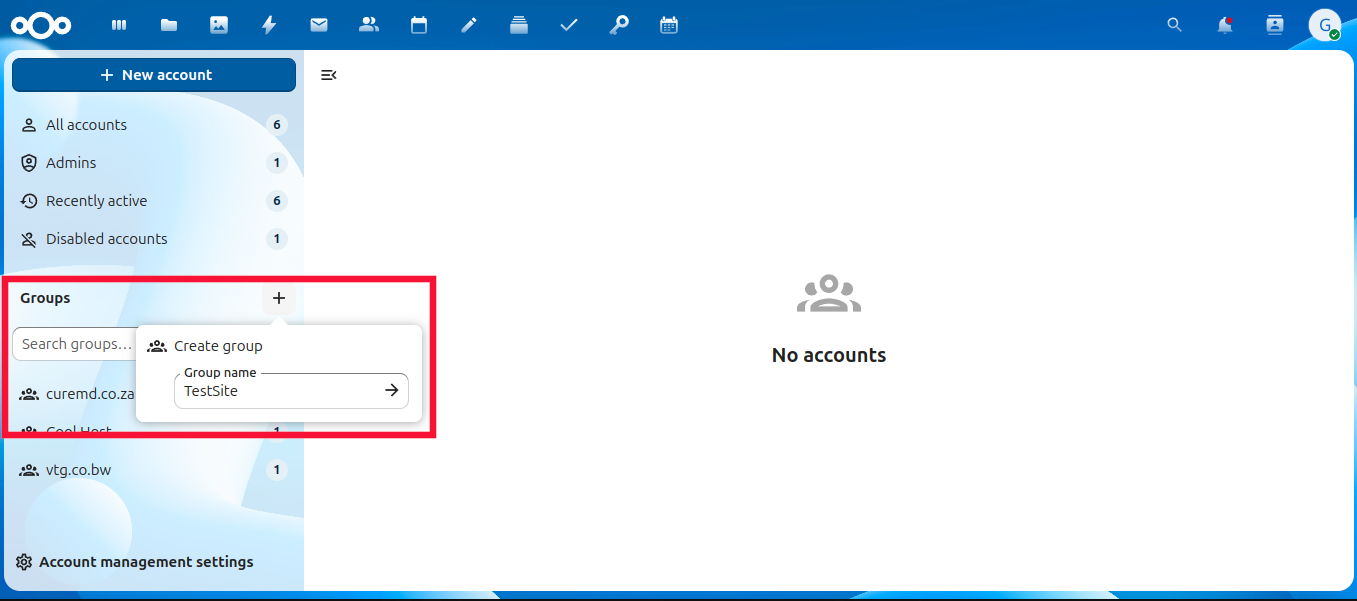Screen dimensions: 1357x601
Task: Open the user avatar menu
Action: pos(1325,25)
